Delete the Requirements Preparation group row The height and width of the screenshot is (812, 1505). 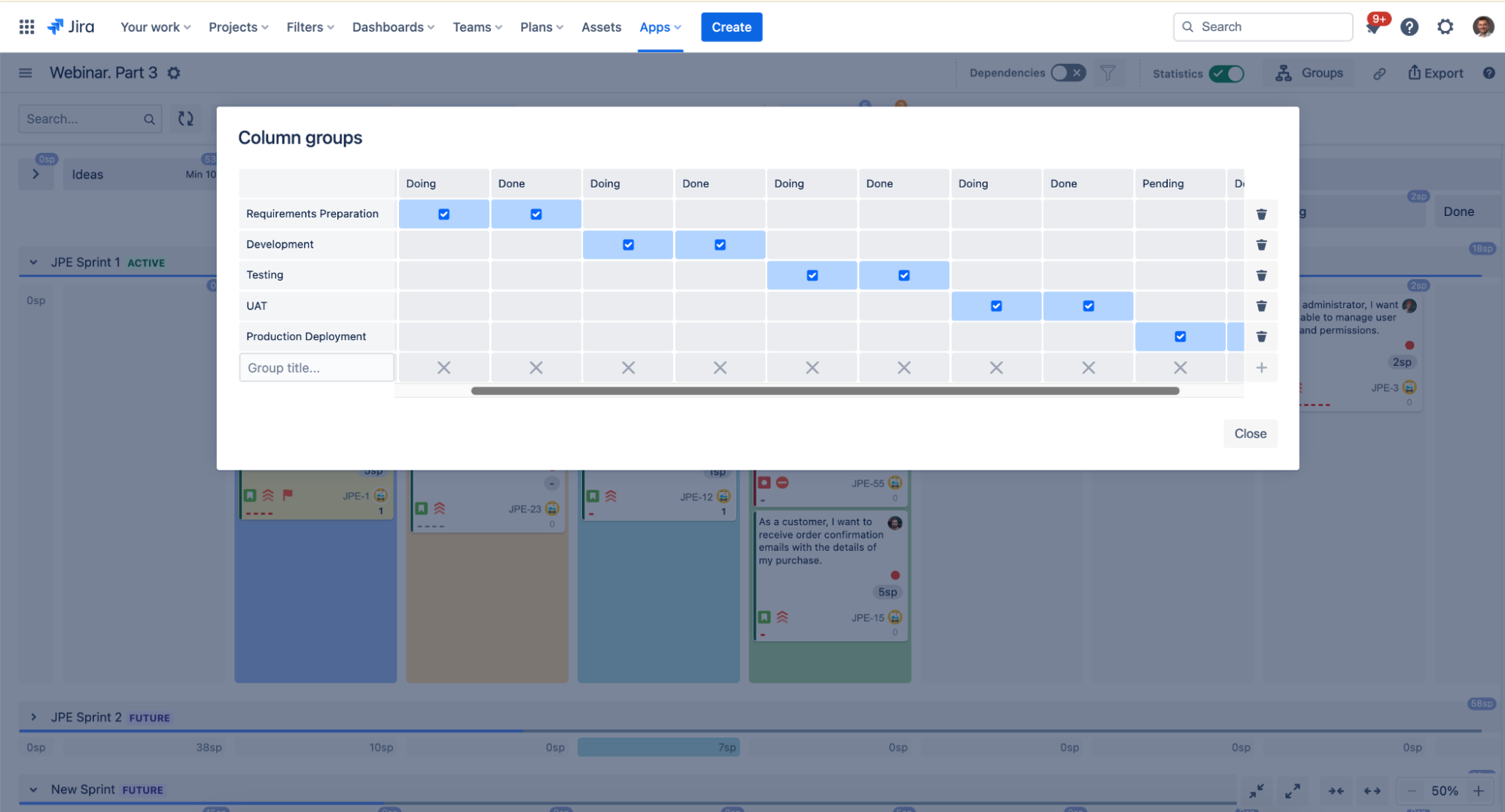(x=1261, y=214)
